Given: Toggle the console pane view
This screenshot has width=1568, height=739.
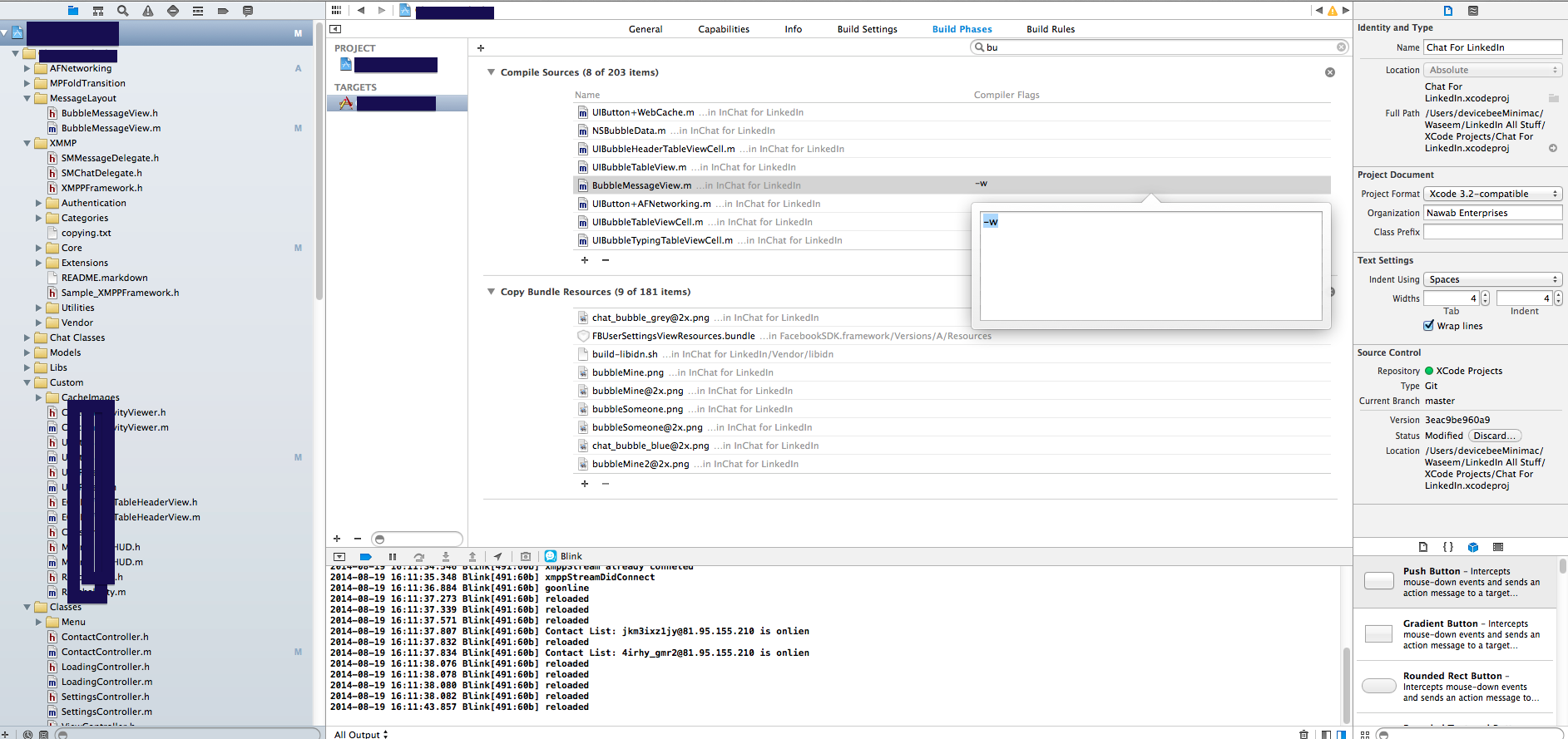Looking at the screenshot, I should tap(1341, 735).
